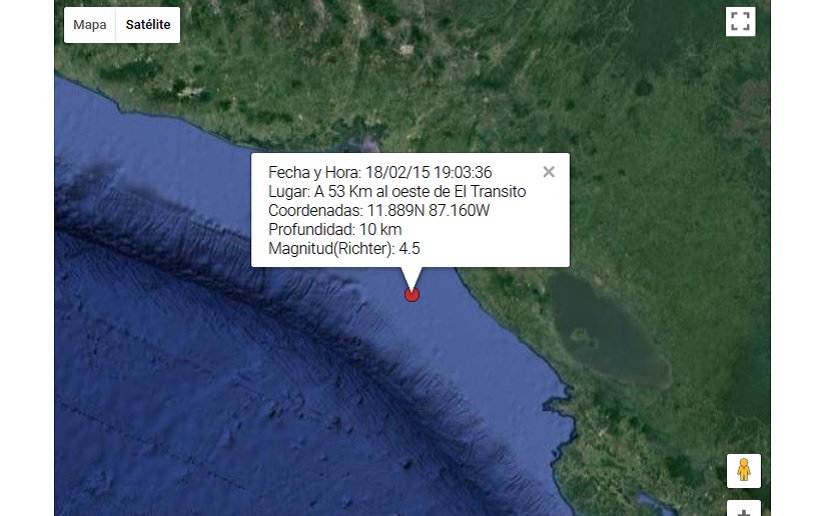Image resolution: width=825 pixels, height=516 pixels.
Task: Select the Street View pegman icon
Action: pos(743,470)
